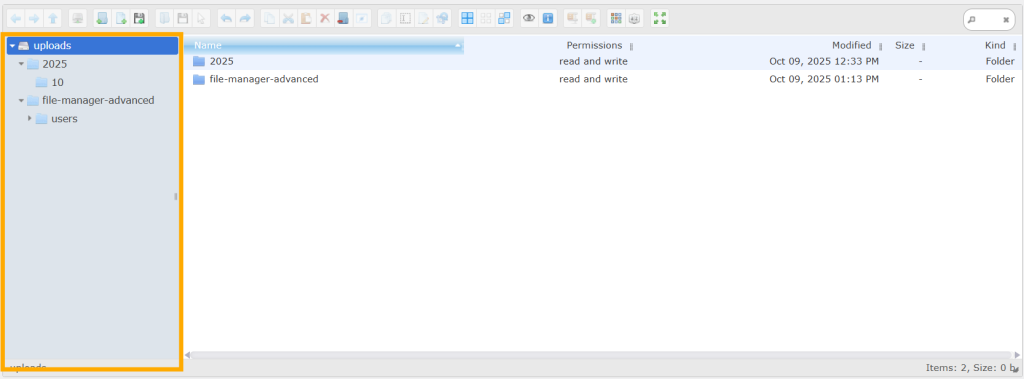This screenshot has width=1024, height=379.
Task: Create a new file from the toolbar
Action: (120, 19)
